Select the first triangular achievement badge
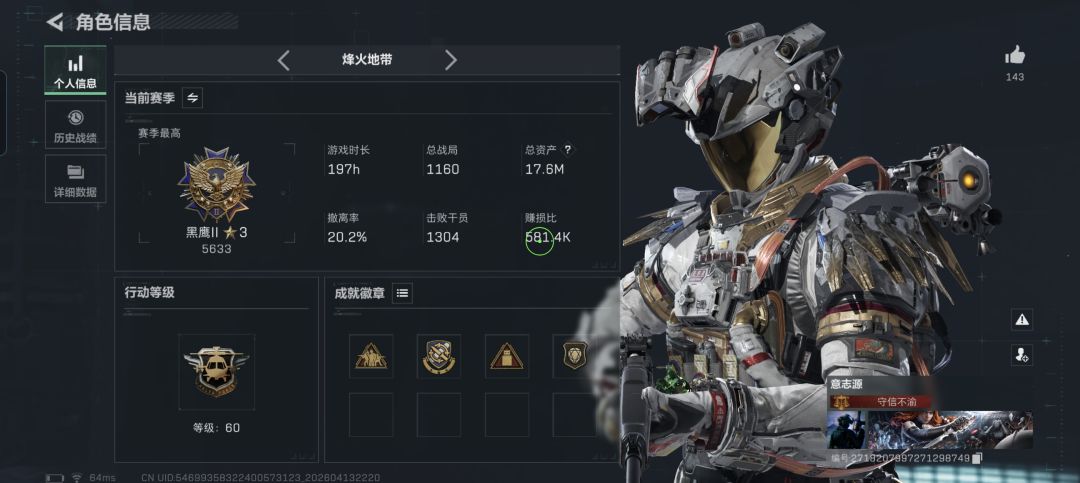The image size is (1080, 483). click(371, 356)
